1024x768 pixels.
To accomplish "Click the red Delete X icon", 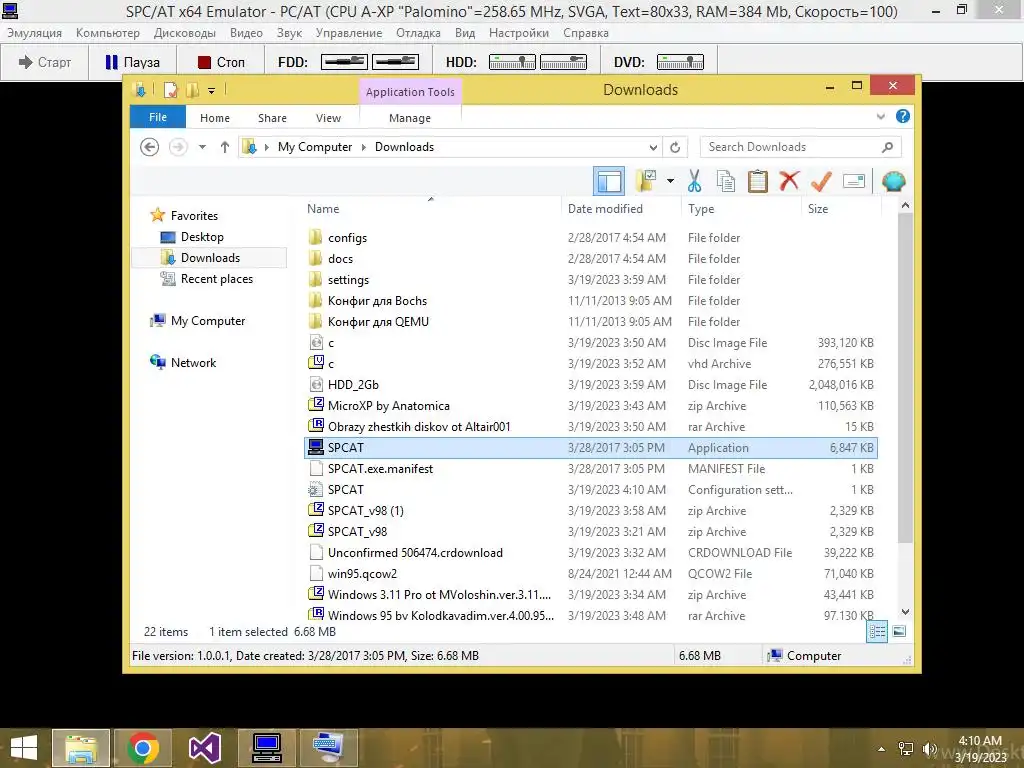I will pos(789,180).
